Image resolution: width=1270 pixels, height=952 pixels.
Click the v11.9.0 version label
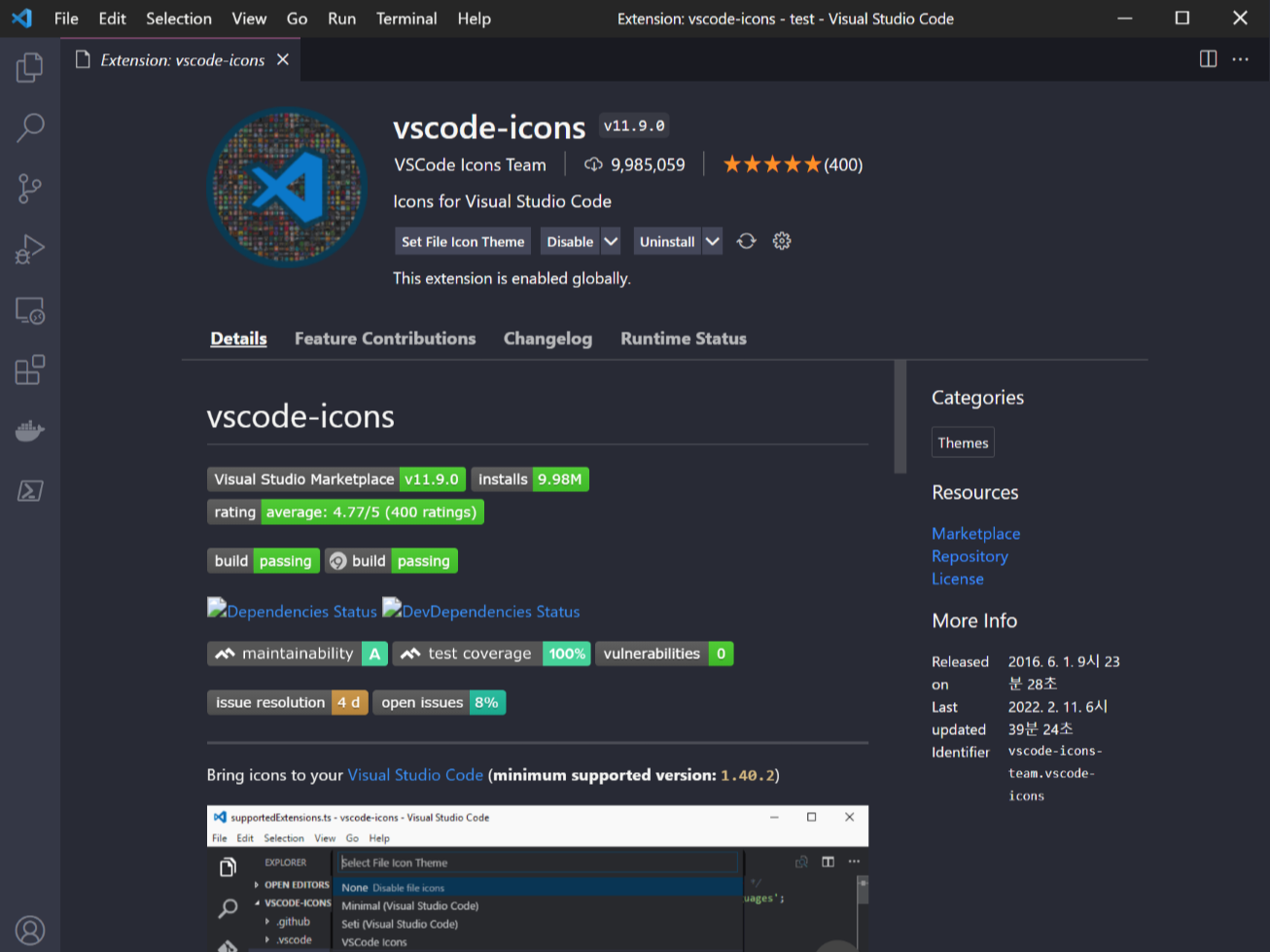point(634,125)
